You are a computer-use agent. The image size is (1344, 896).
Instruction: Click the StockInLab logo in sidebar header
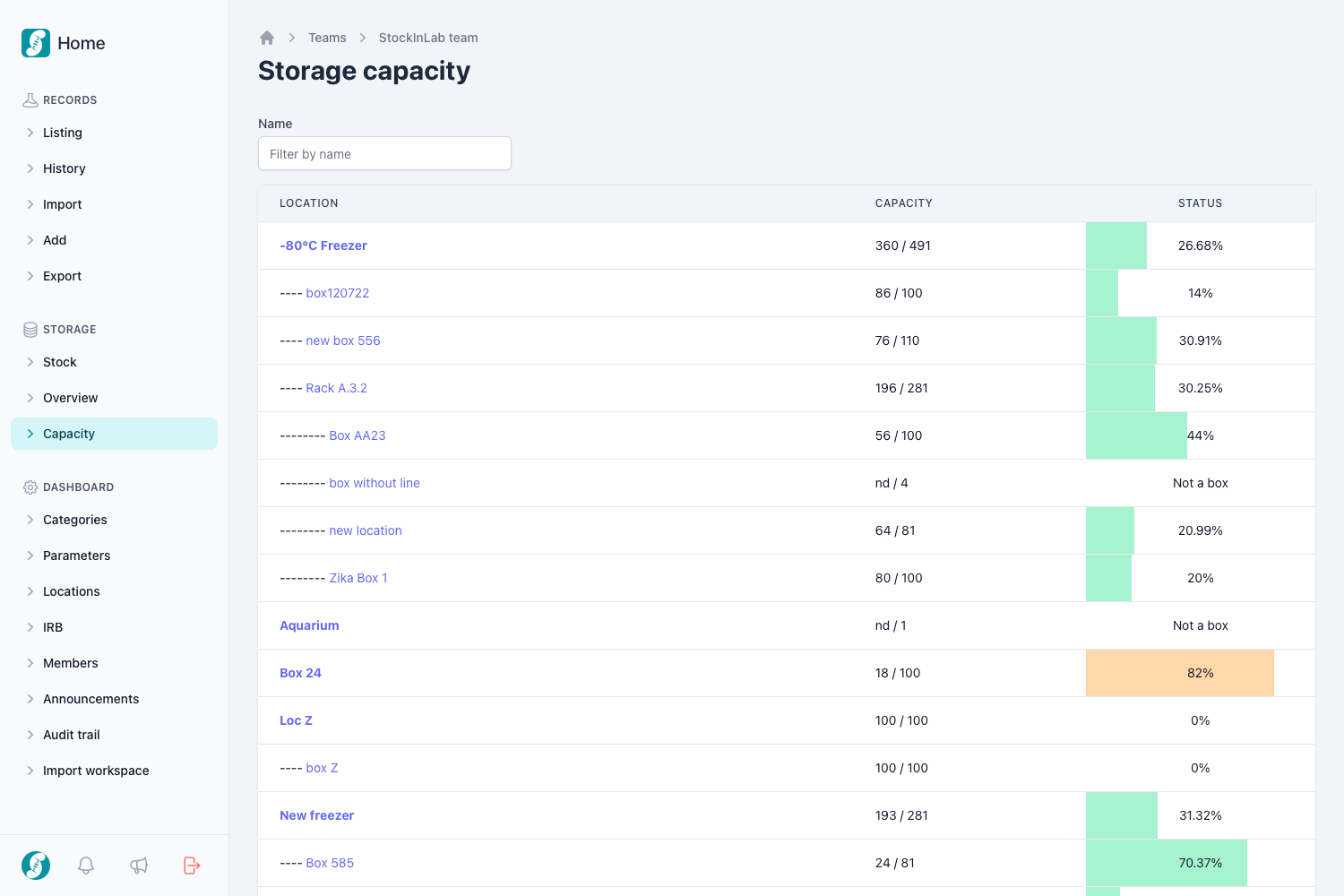[x=36, y=43]
